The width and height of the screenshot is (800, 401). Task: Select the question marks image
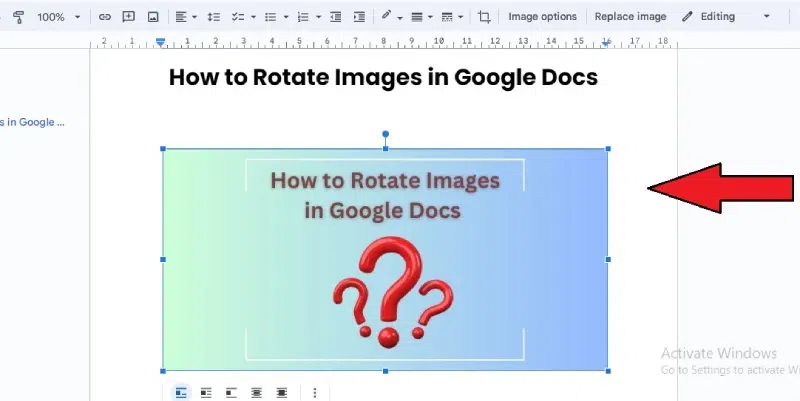[386, 260]
